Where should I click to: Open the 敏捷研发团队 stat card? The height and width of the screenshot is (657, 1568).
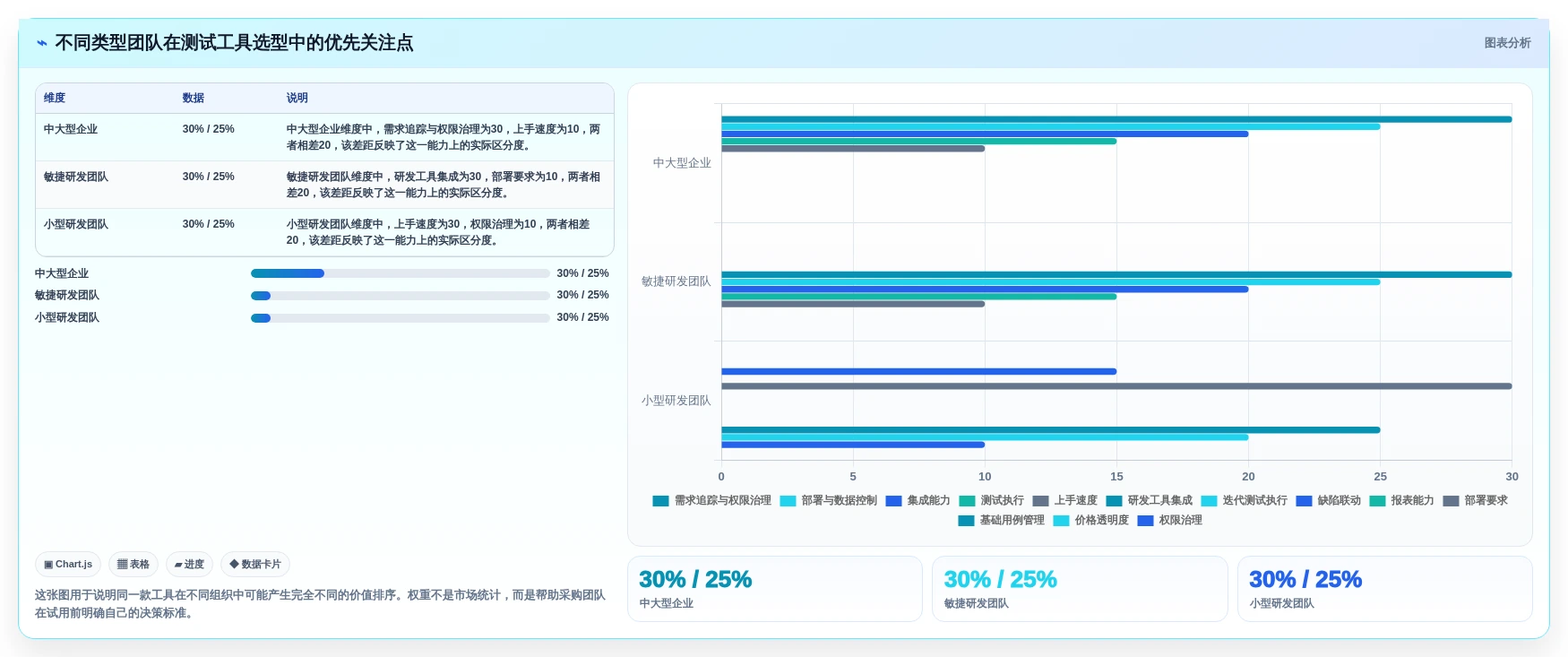(x=1080, y=589)
